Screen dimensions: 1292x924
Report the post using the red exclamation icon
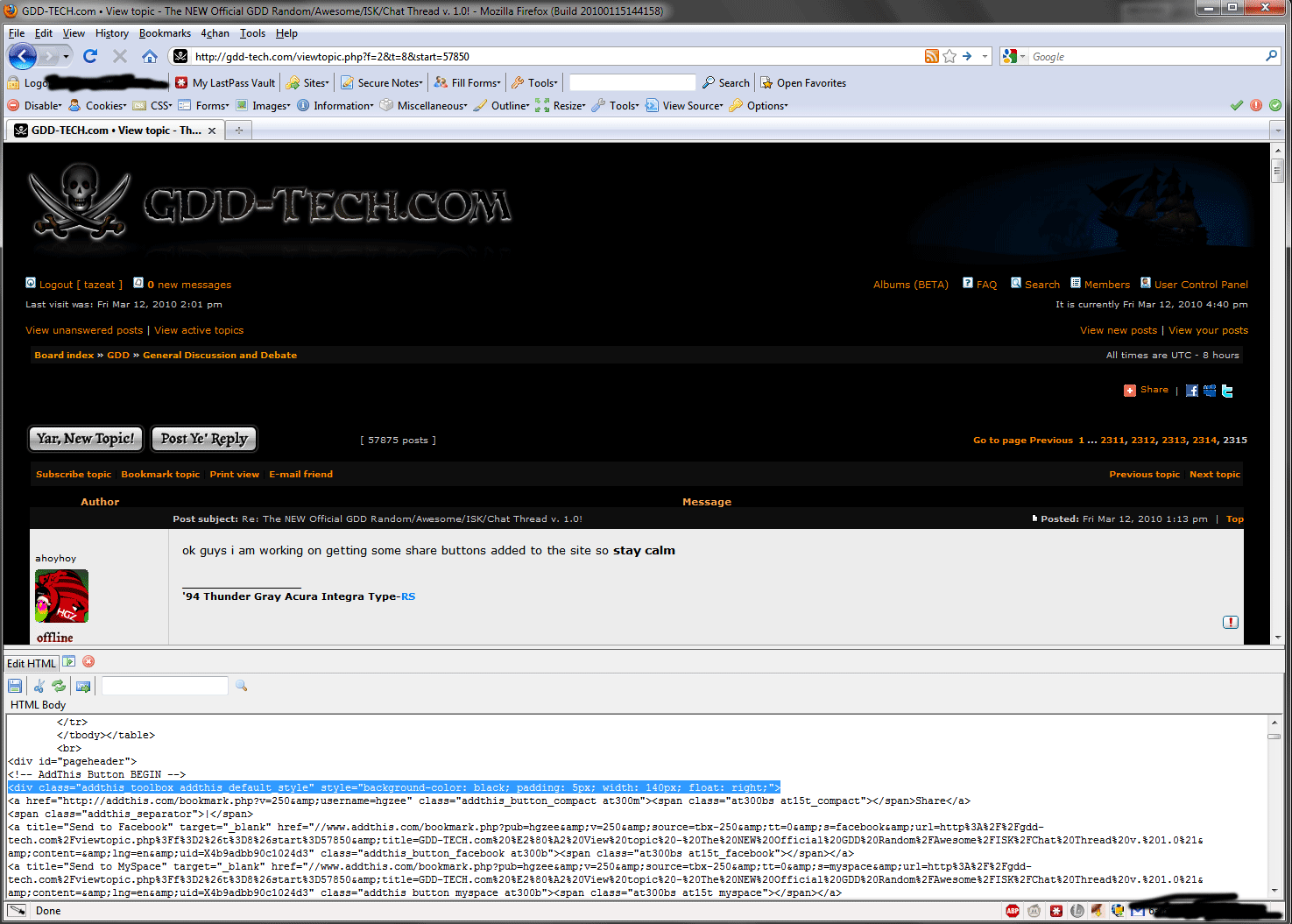[x=1231, y=622]
